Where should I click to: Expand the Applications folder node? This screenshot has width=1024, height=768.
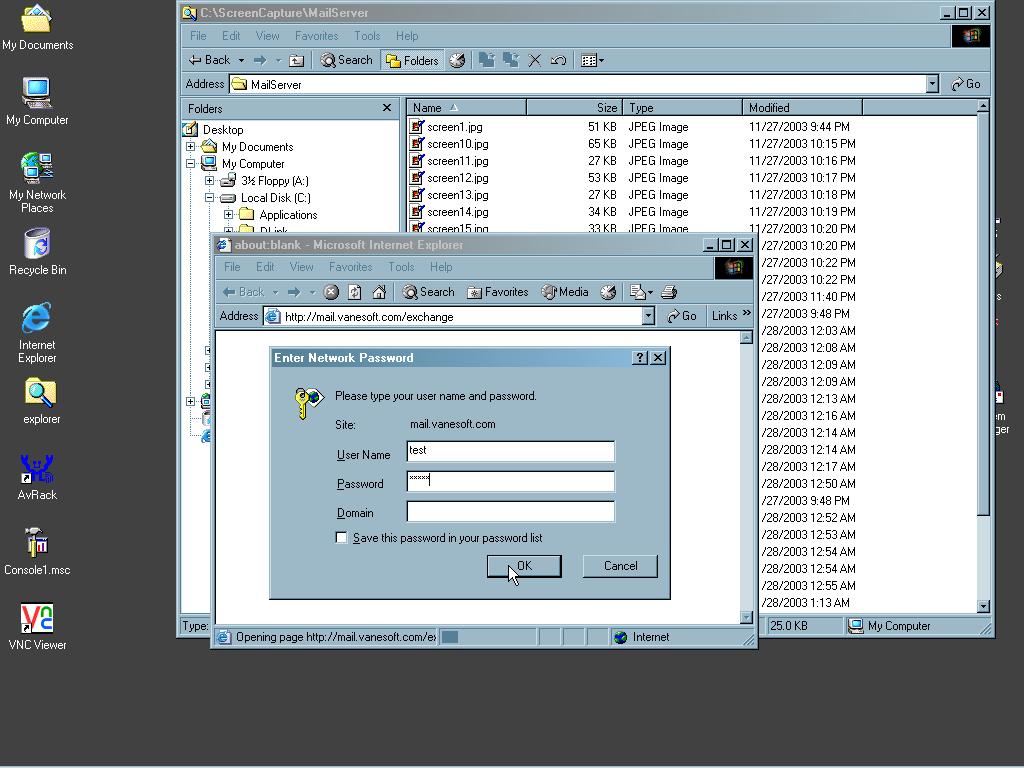tap(229, 214)
